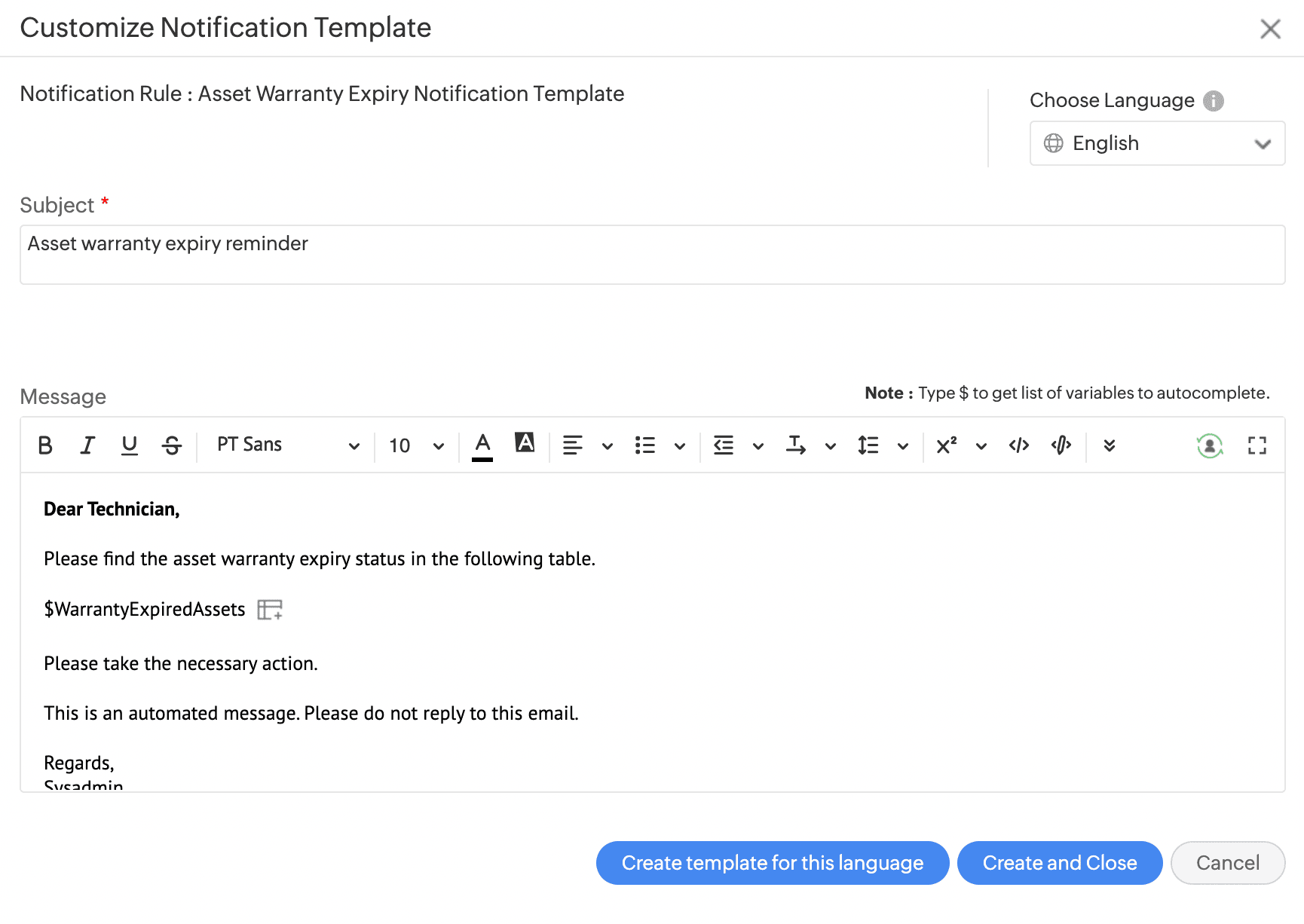Open the font size 10 dropdown
Viewport: 1304px width, 924px height.
click(416, 445)
